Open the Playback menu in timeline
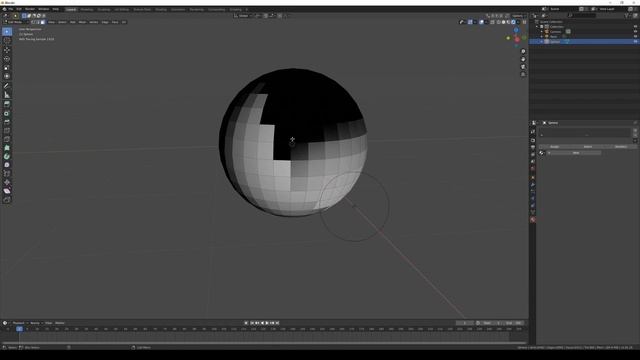The width and height of the screenshot is (640, 360). pos(19,323)
